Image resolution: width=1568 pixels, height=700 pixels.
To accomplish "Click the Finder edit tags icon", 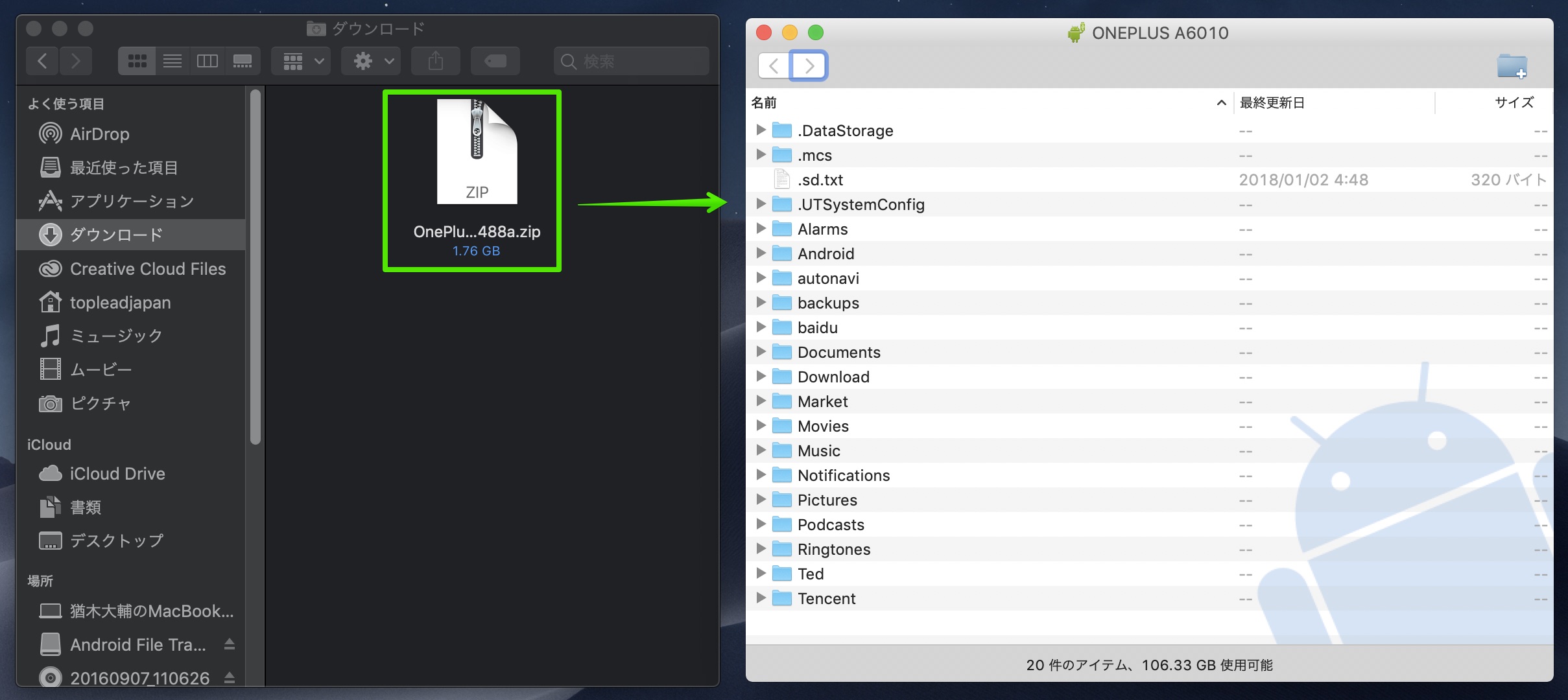I will 495,62.
